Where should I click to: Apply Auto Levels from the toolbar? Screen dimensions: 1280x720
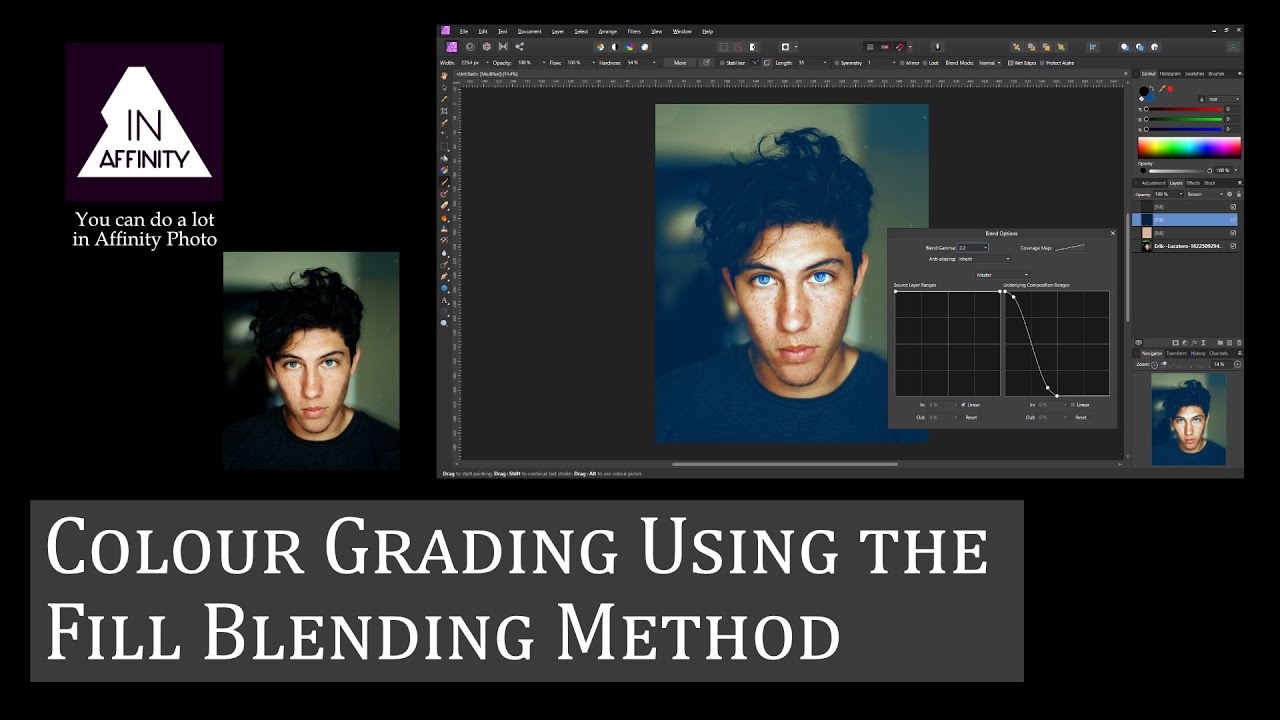tap(600, 47)
